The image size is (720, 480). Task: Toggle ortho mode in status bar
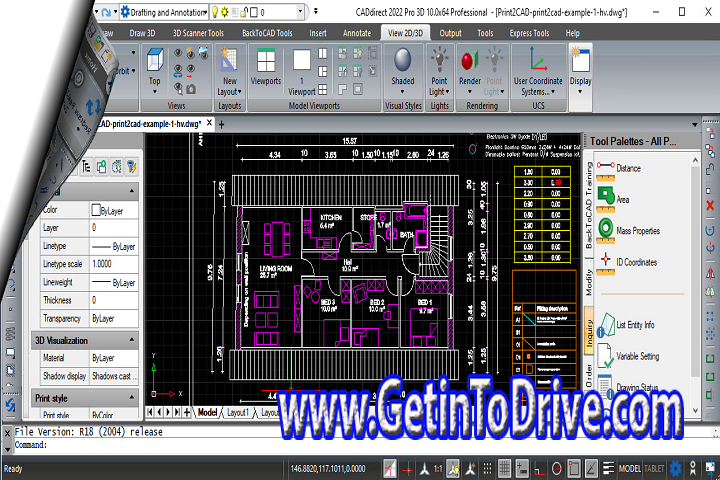point(539,469)
